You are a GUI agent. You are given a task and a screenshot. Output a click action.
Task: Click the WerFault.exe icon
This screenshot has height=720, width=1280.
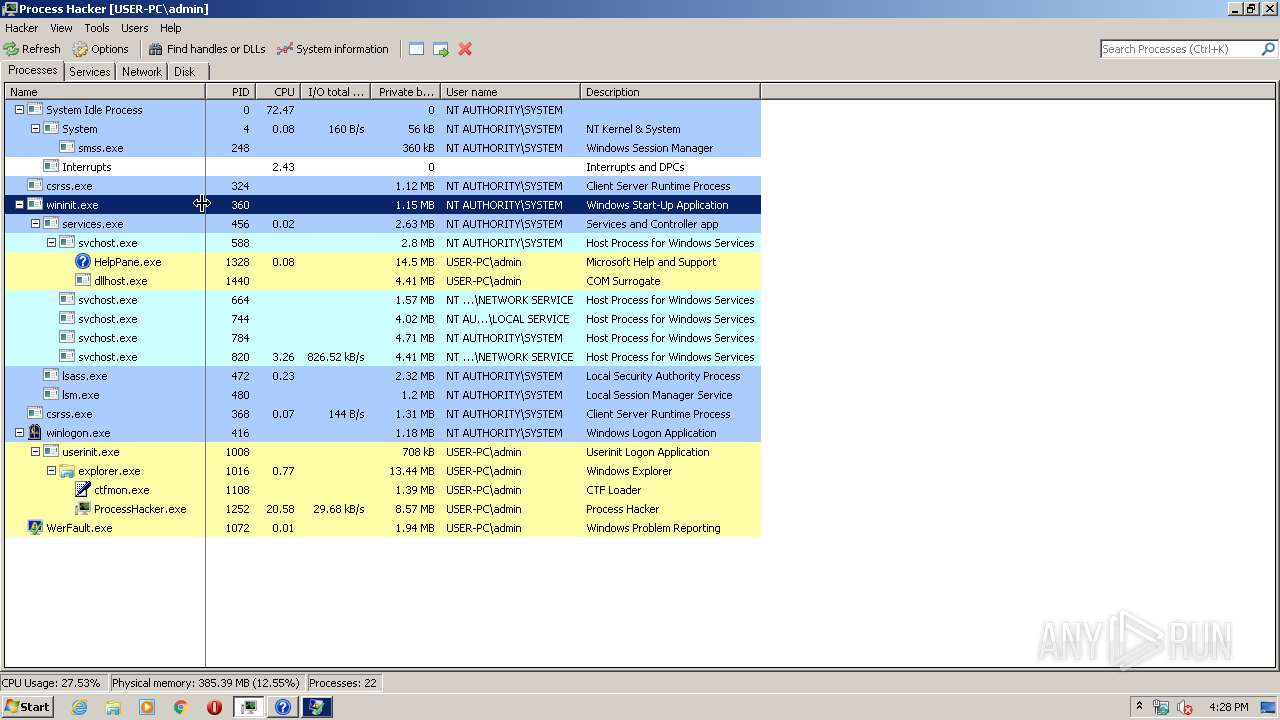tap(35, 528)
